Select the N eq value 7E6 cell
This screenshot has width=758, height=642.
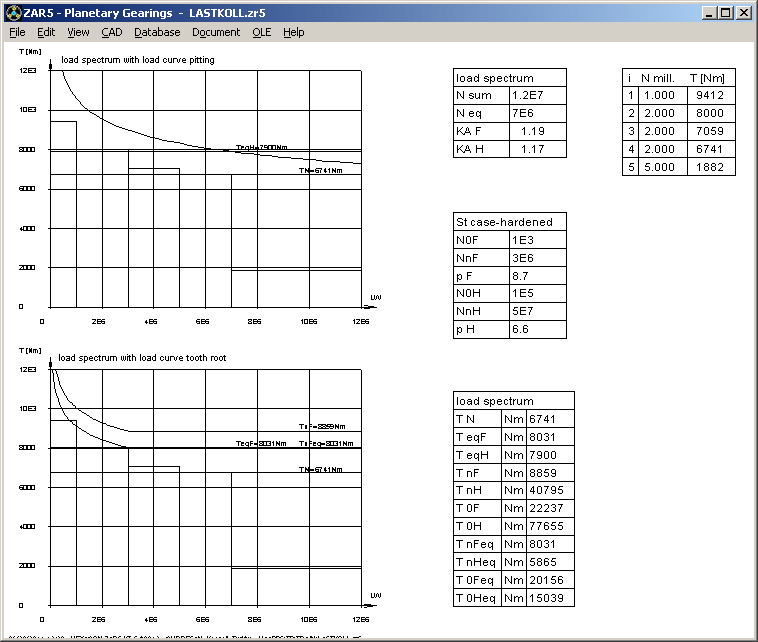(x=538, y=113)
